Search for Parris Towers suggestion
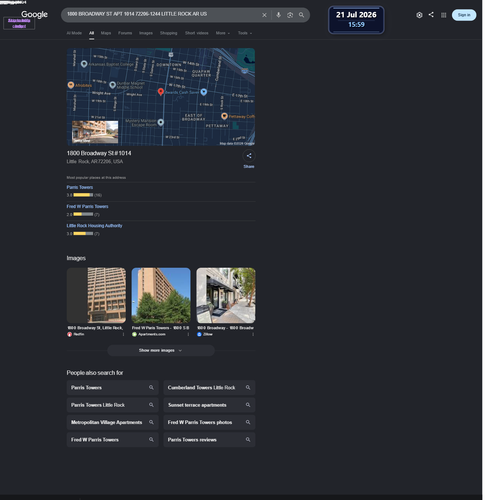Image resolution: width=488 pixels, height=500 pixels. [x=113, y=387]
